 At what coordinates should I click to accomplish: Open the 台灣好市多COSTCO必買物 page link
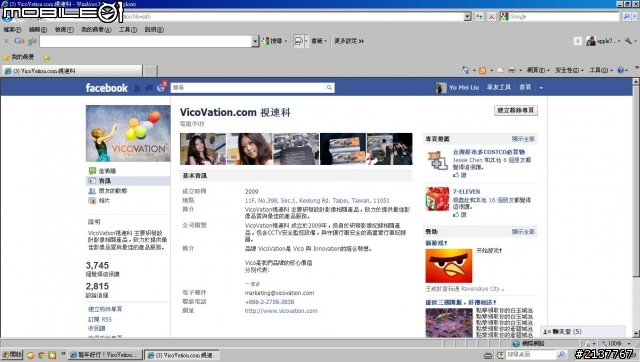pyautogui.click(x=489, y=152)
